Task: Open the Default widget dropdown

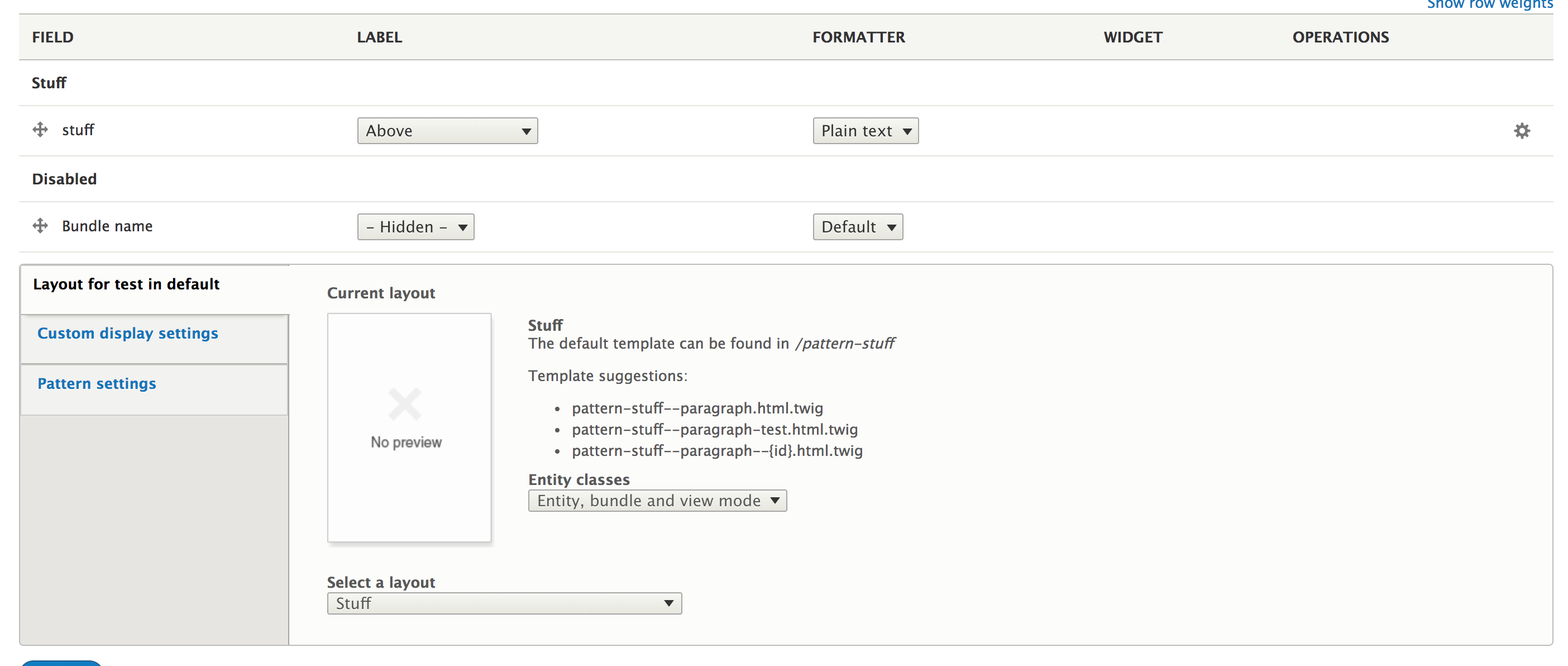Action: [x=858, y=226]
